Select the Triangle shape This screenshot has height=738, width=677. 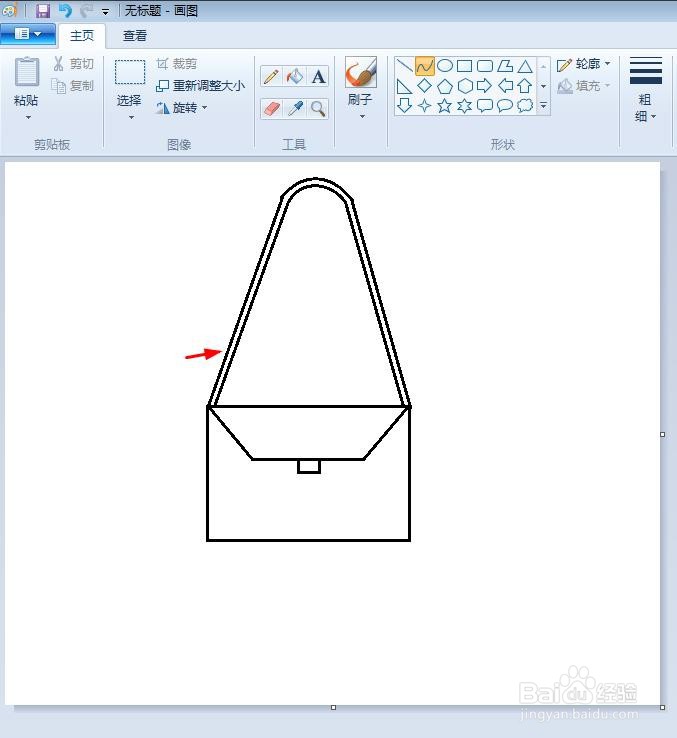[525, 66]
